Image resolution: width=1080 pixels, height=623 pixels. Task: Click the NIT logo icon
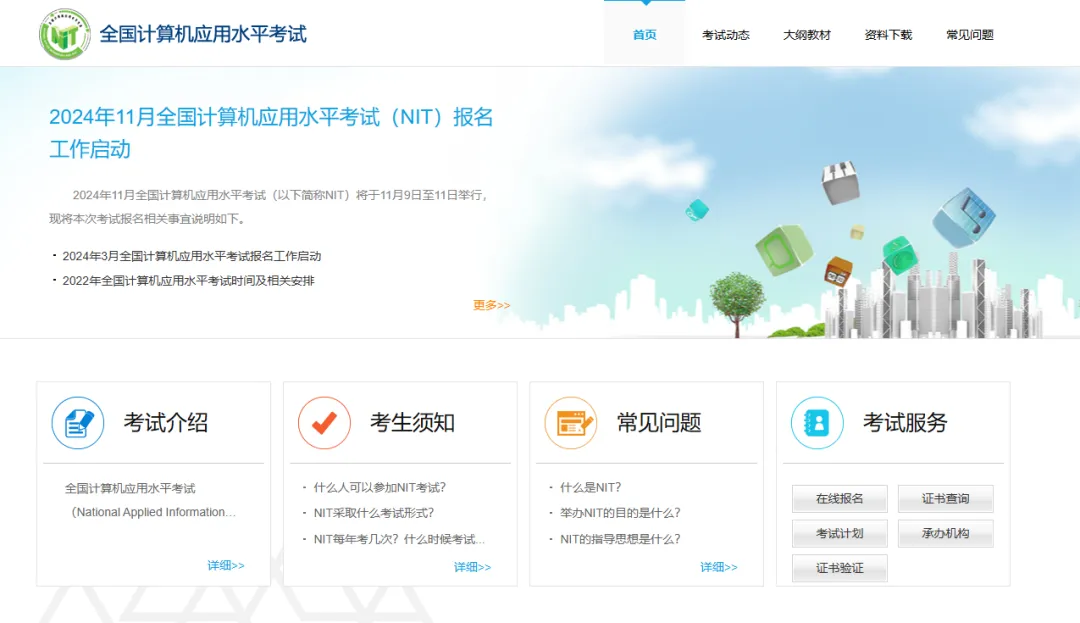click(64, 32)
